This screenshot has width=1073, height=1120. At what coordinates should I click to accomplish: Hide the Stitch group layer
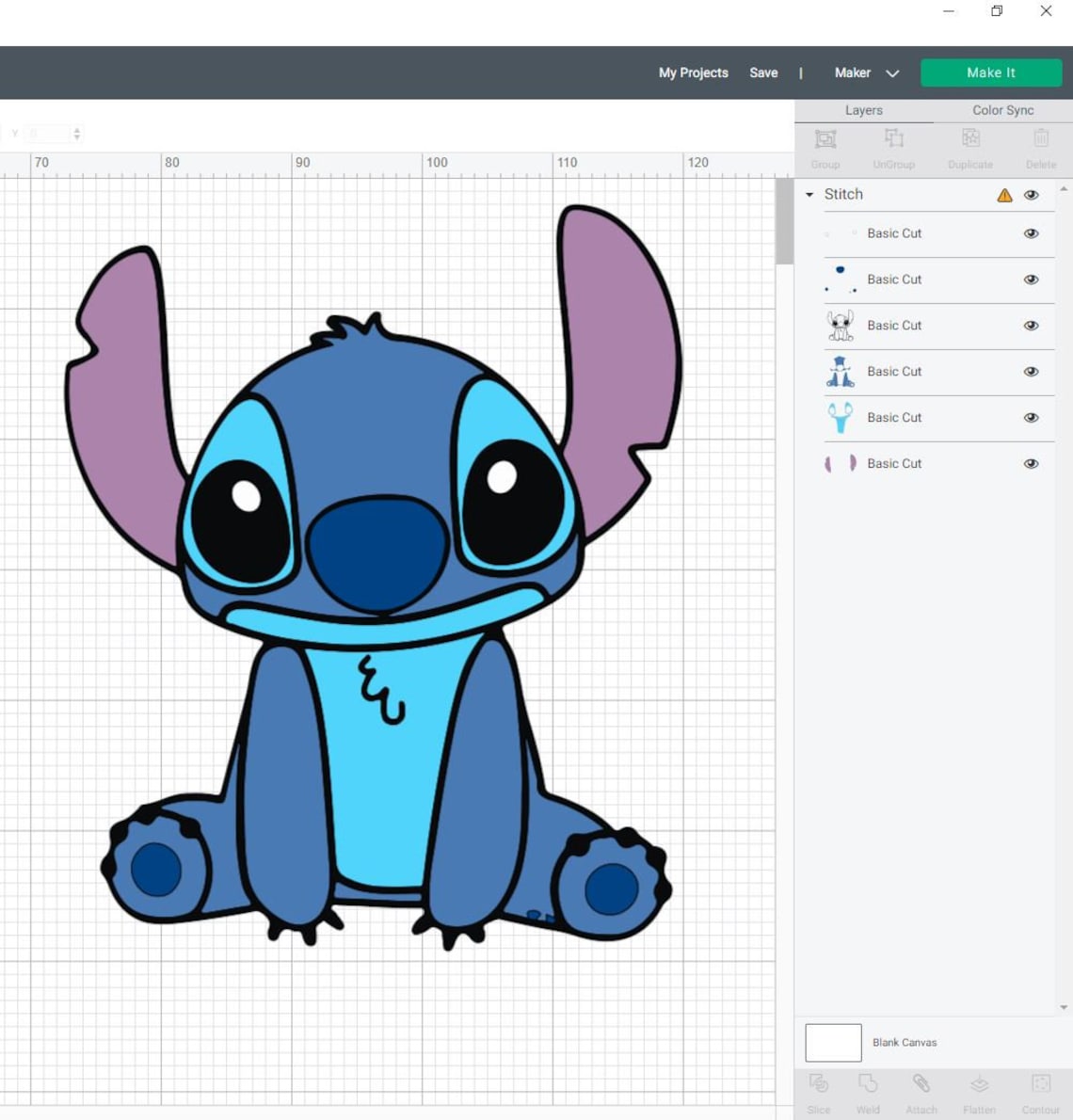pos(1032,196)
